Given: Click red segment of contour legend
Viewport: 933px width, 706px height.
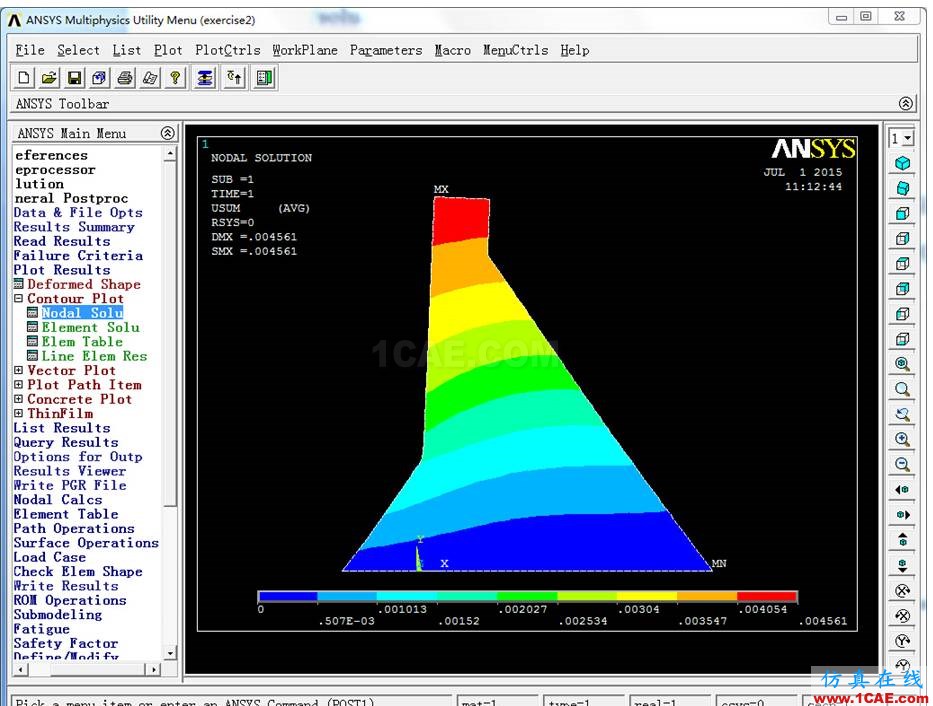Looking at the screenshot, I should (x=767, y=596).
